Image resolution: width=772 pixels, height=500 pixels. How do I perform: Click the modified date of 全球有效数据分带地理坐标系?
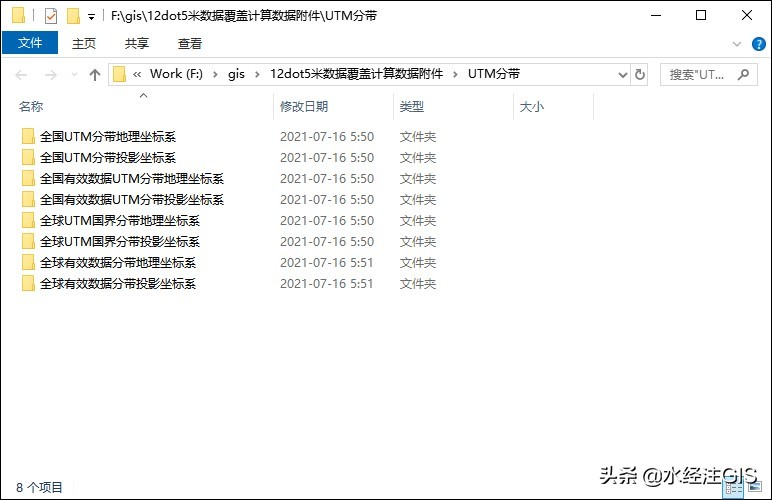[x=327, y=263]
